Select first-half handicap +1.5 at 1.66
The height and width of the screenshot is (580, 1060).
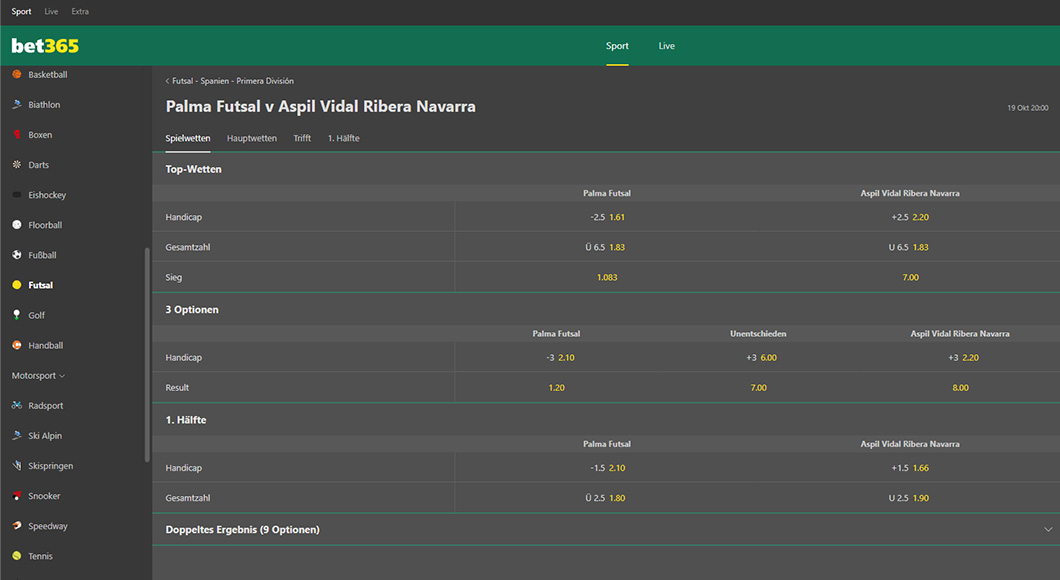click(910, 468)
